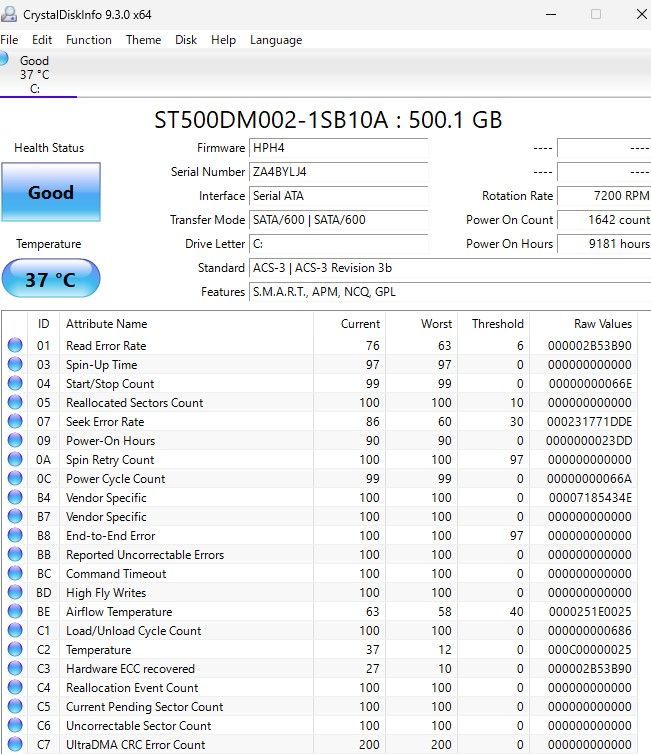The image size is (651, 754).
Task: Open the Disk menu
Action: (x=186, y=40)
